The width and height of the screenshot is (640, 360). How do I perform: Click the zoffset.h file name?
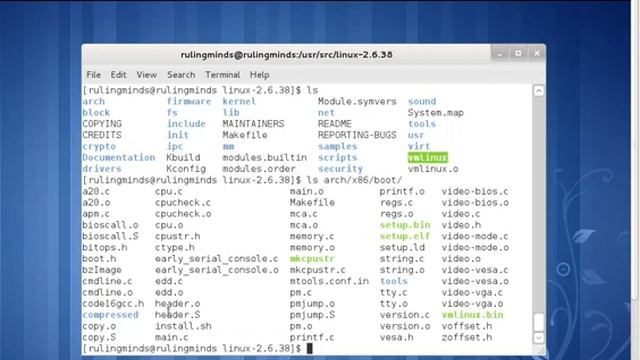(x=467, y=337)
